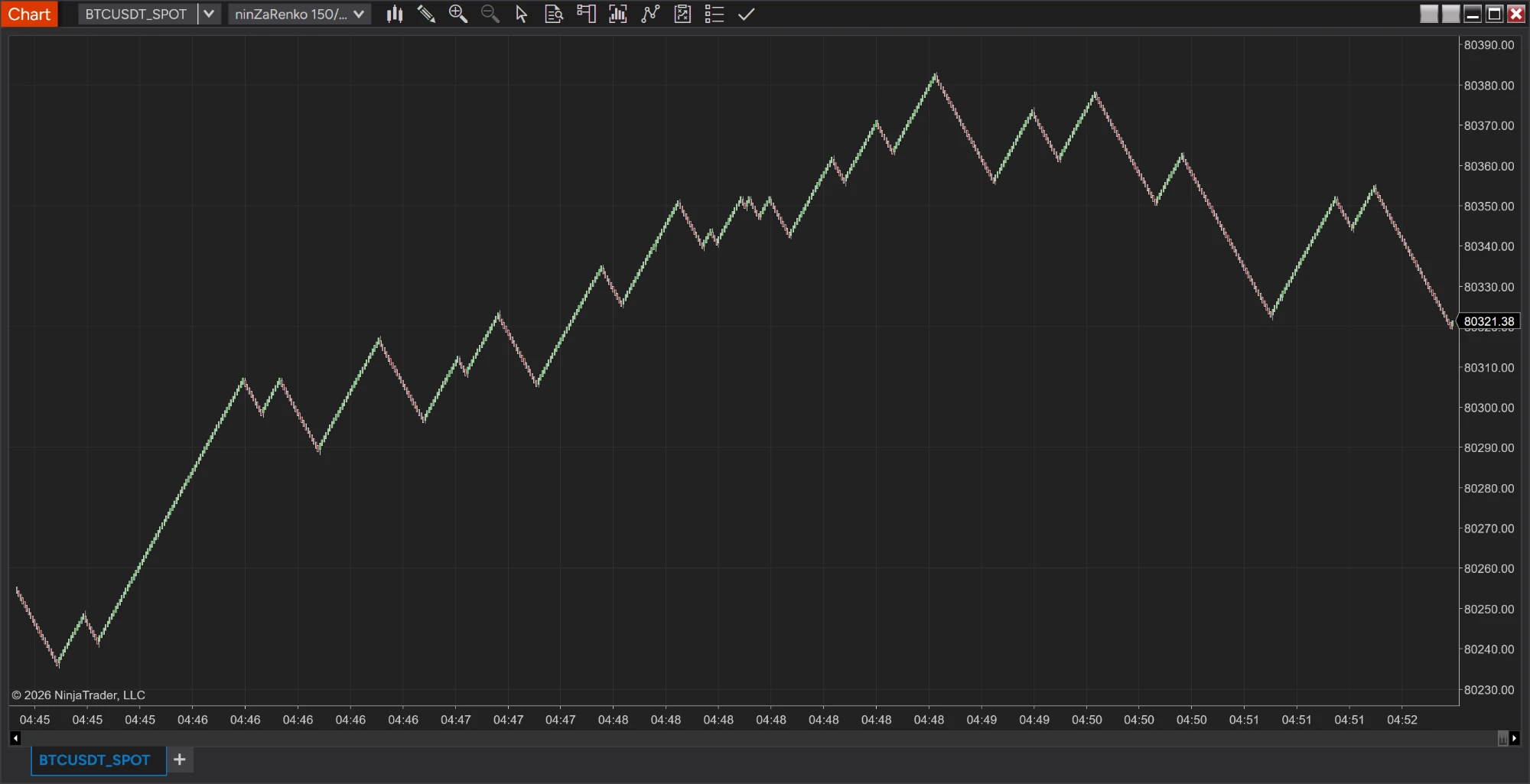Screen dimensions: 1530x784
Task: Open the bracketed bar-chart toolbar icon
Action: (x=618, y=14)
